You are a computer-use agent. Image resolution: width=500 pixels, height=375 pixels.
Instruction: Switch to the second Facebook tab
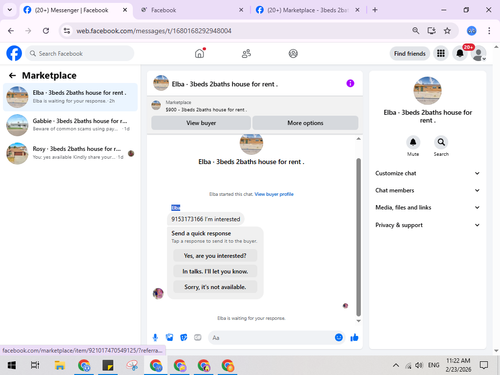pyautogui.click(x=192, y=10)
